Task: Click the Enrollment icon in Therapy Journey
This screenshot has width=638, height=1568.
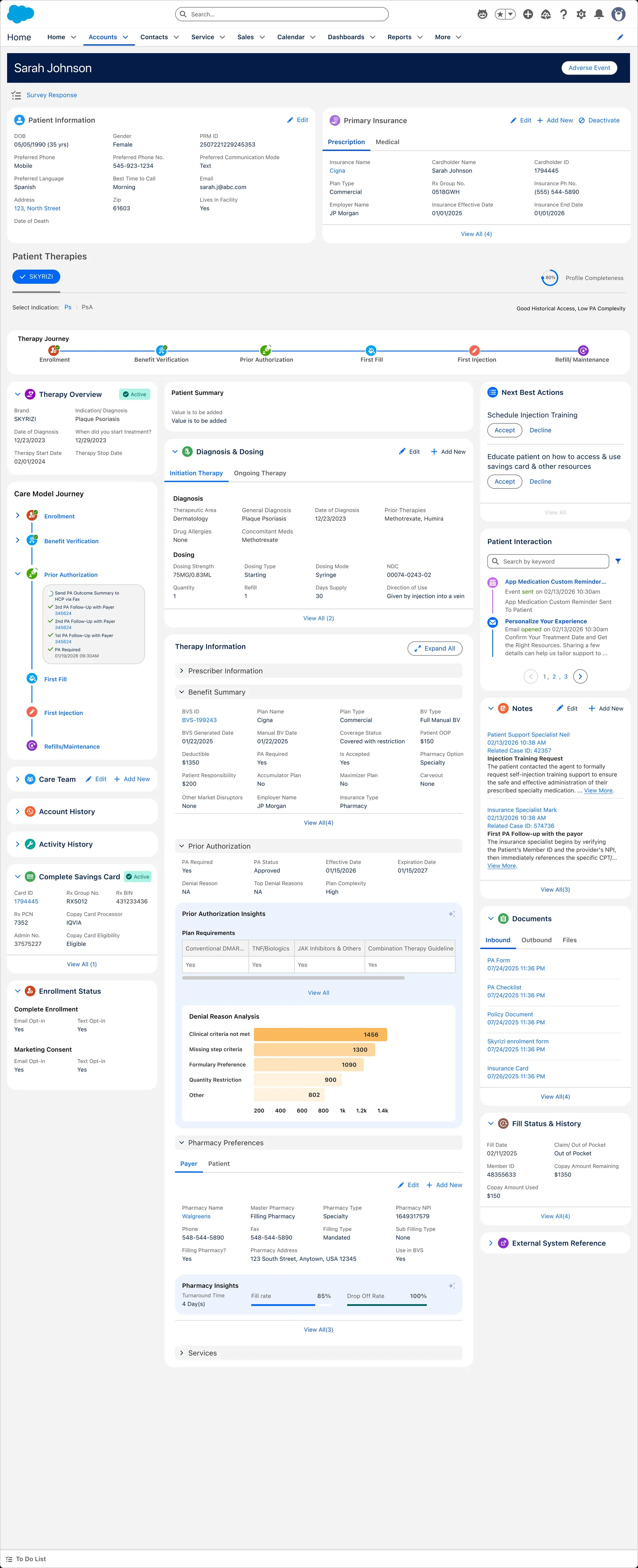Action: 54,350
